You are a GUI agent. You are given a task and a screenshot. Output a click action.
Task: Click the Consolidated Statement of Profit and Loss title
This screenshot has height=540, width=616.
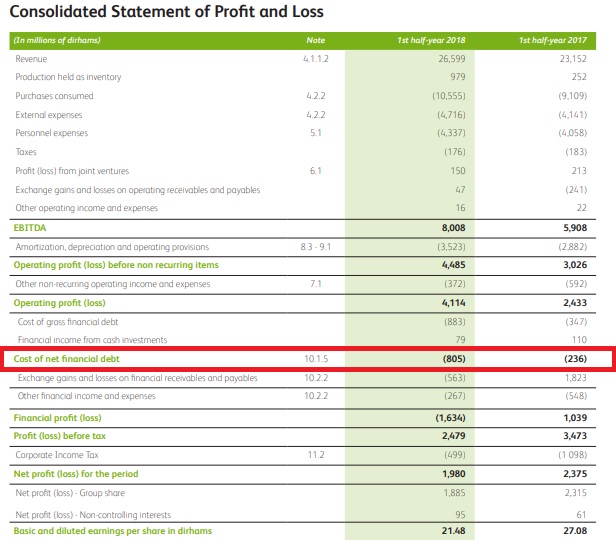(166, 12)
